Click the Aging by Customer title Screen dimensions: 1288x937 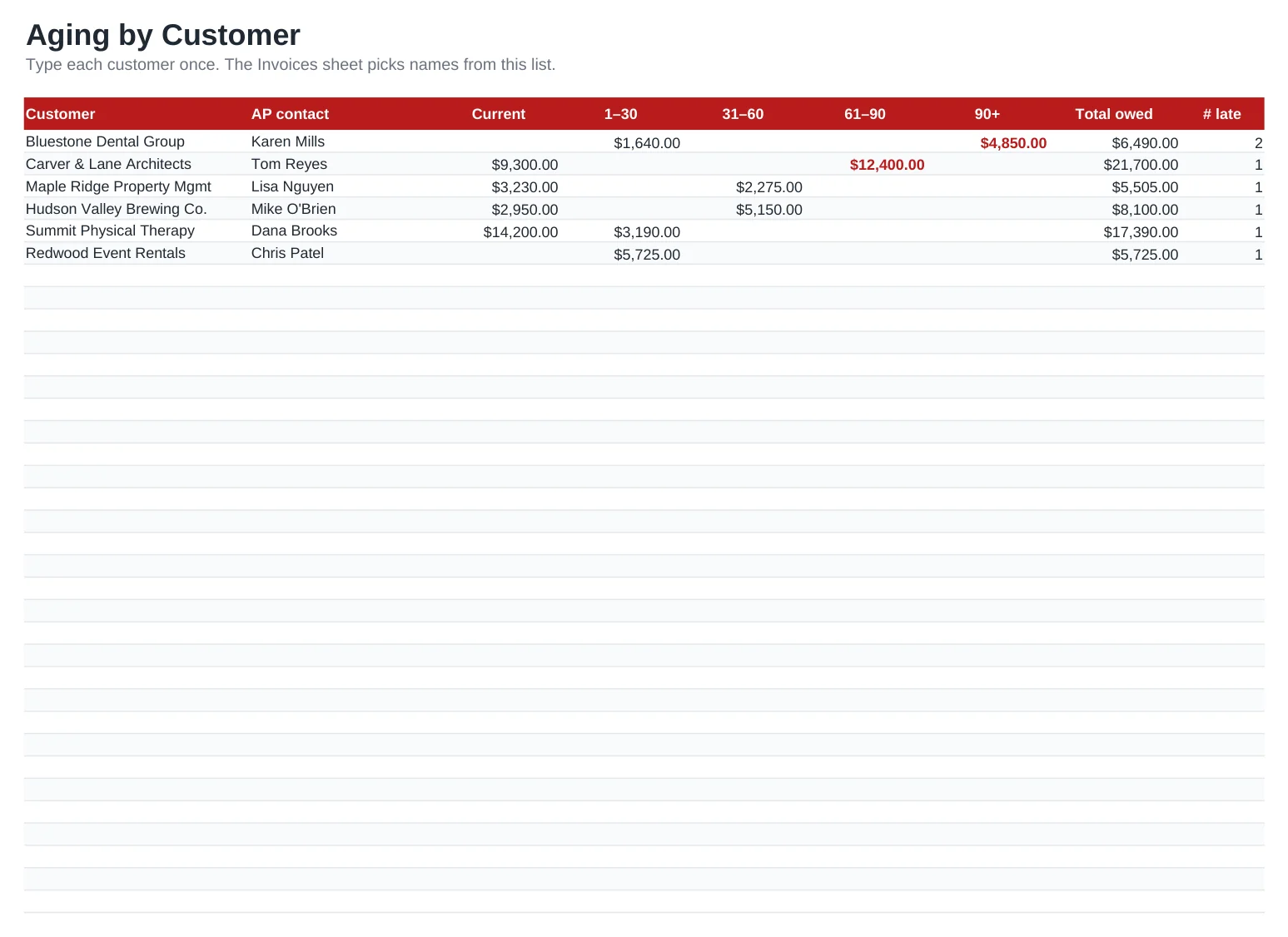click(163, 35)
